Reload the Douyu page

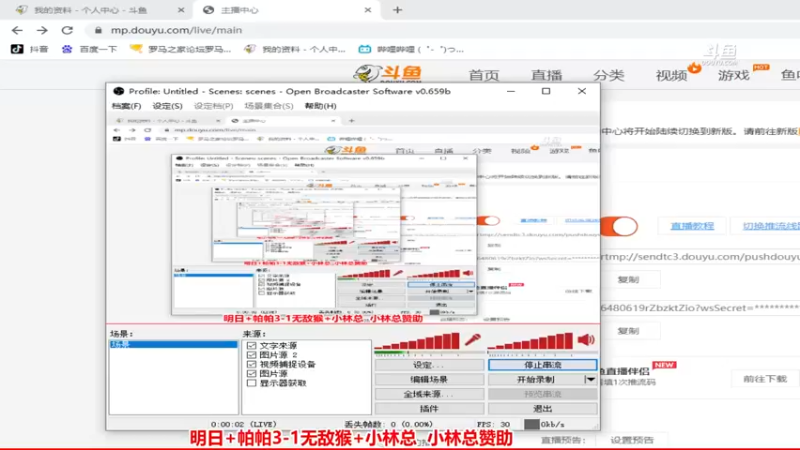[67, 31]
